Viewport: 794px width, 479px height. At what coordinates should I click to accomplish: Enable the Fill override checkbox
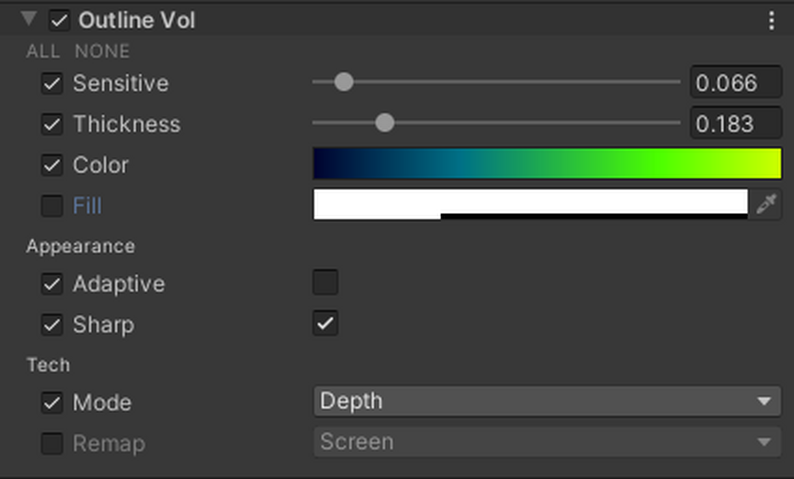52,206
